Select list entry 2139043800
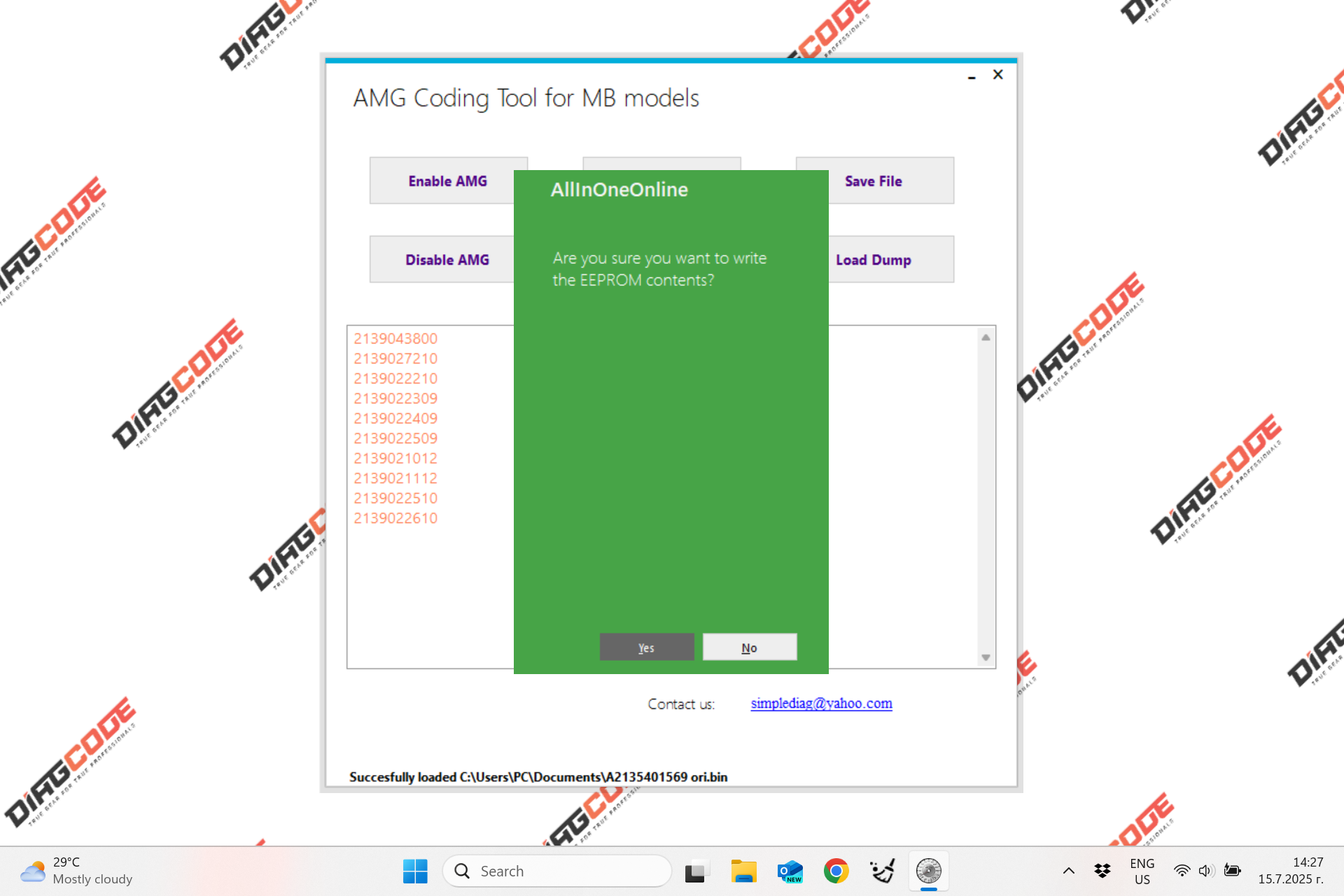1344x896 pixels. (395, 339)
